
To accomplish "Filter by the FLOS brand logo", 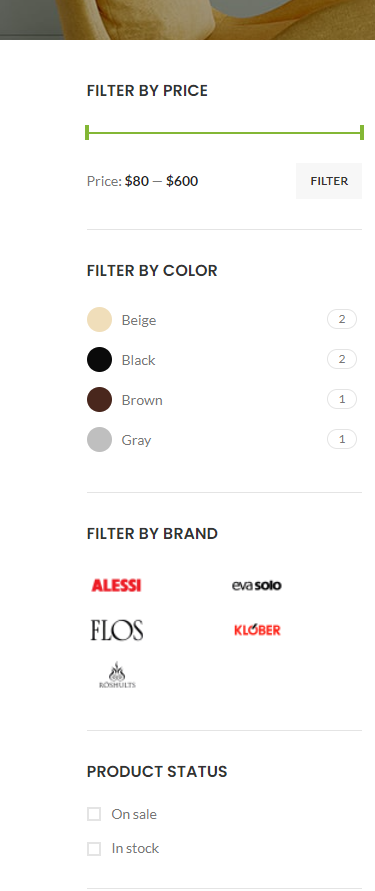I will click(116, 630).
